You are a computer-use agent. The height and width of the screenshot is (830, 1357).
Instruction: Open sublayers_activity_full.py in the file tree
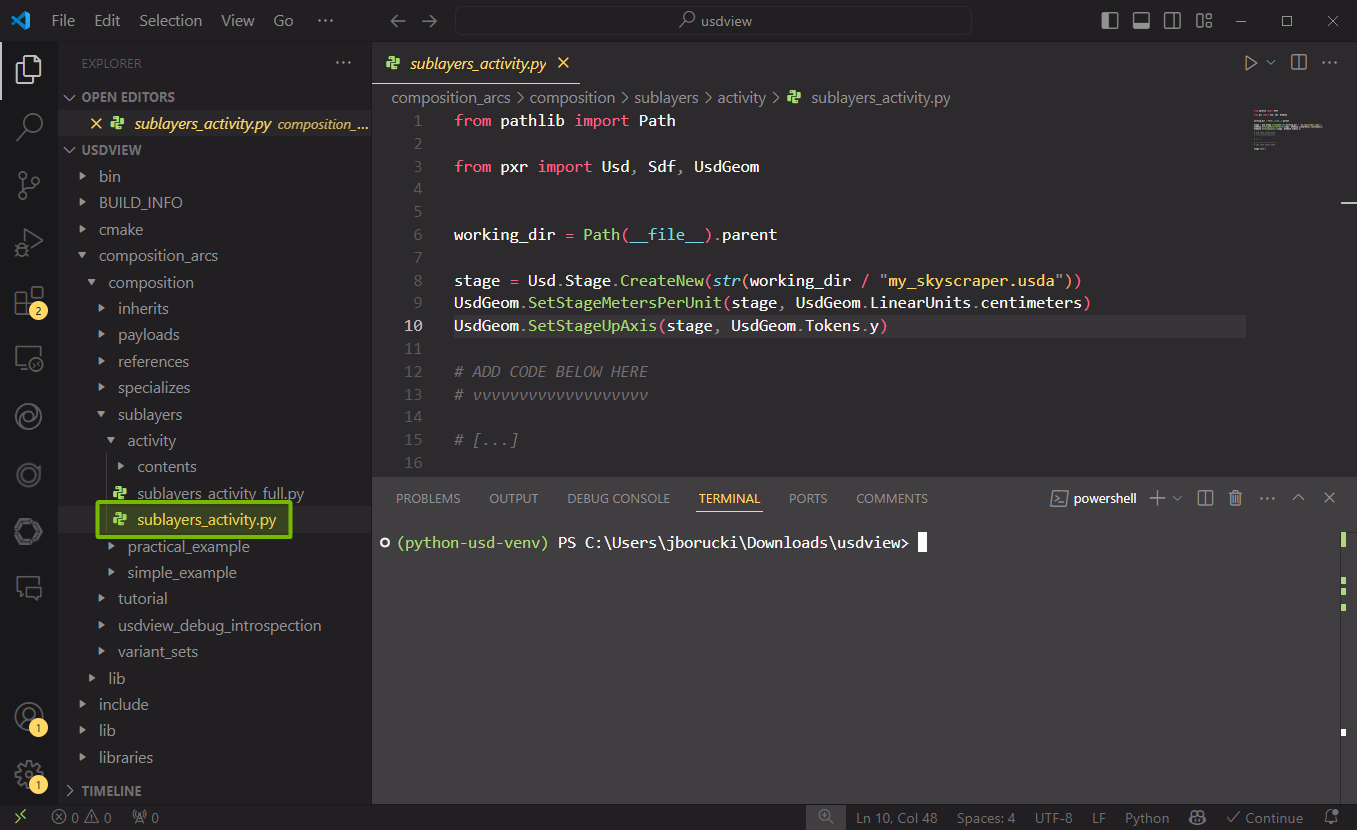coord(220,493)
